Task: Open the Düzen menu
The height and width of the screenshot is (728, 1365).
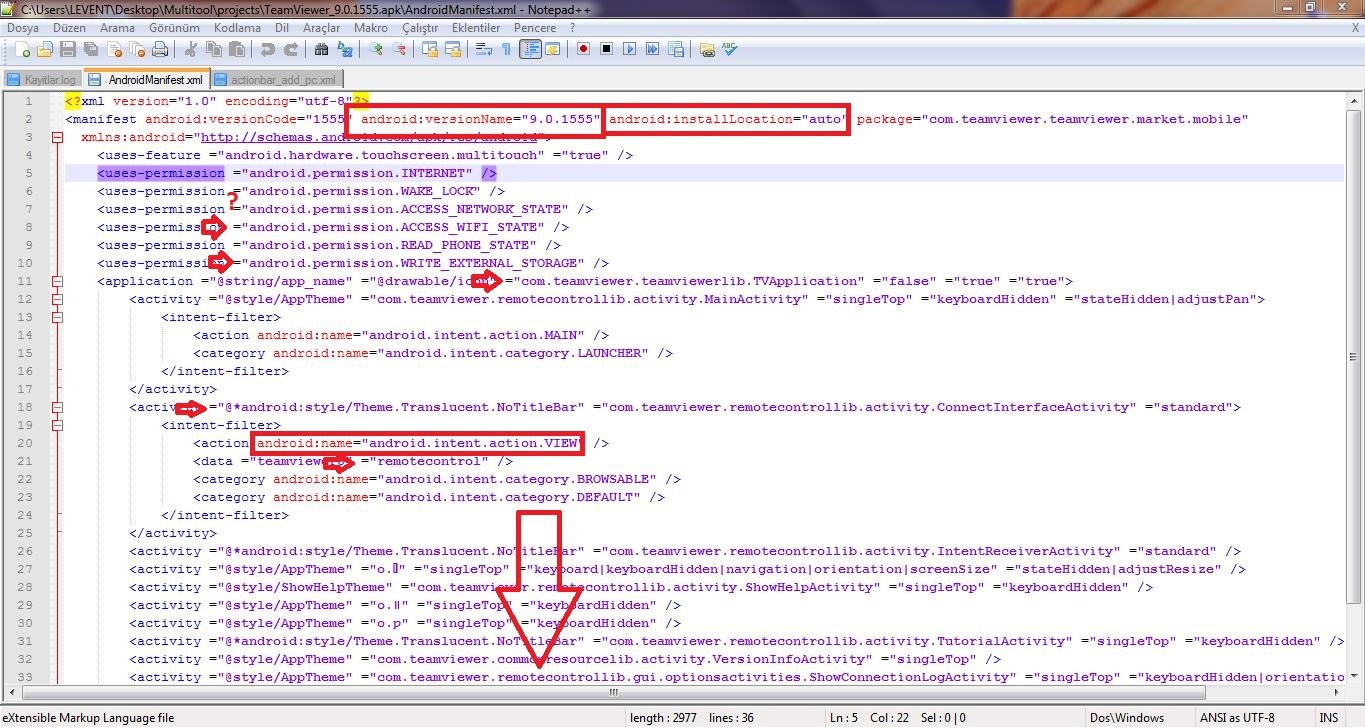Action: tap(68, 28)
